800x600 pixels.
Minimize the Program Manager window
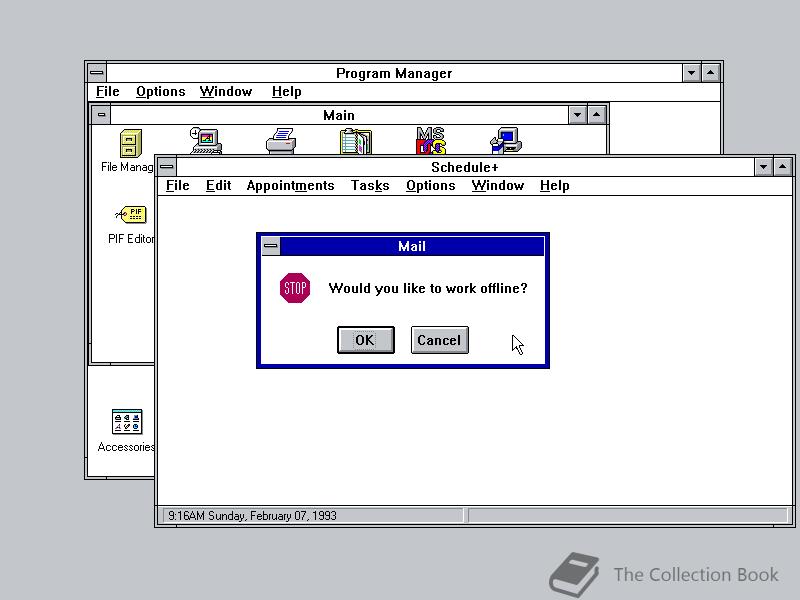click(x=691, y=73)
